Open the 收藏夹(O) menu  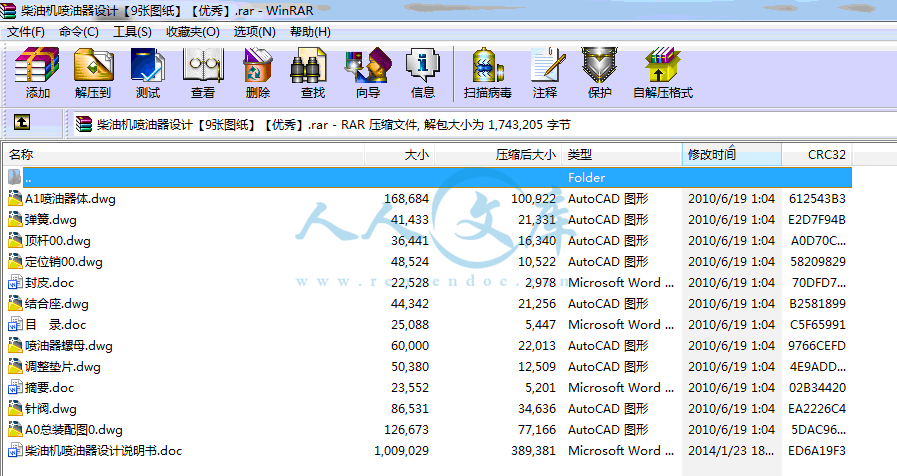pos(193,31)
